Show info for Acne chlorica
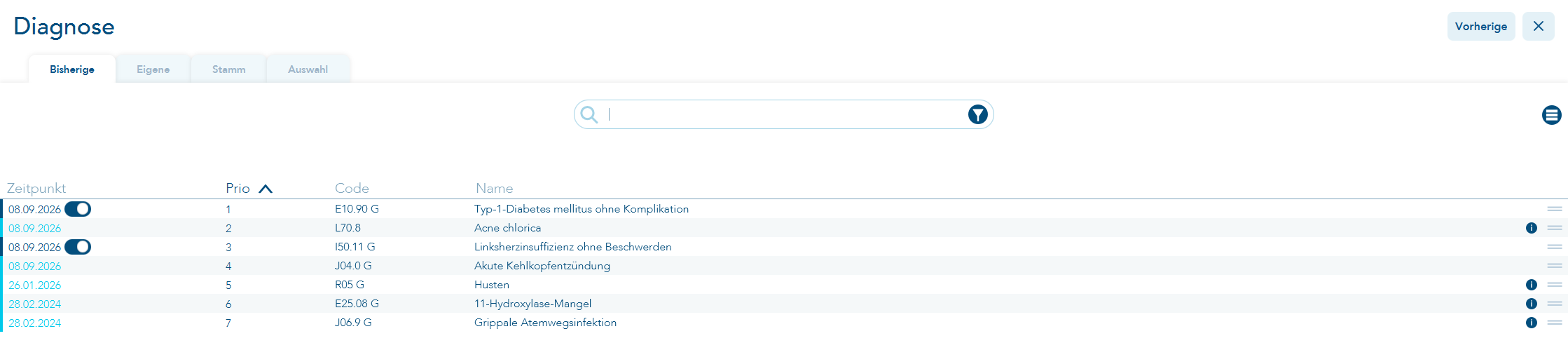This screenshot has width=1568, height=343. point(1531,228)
